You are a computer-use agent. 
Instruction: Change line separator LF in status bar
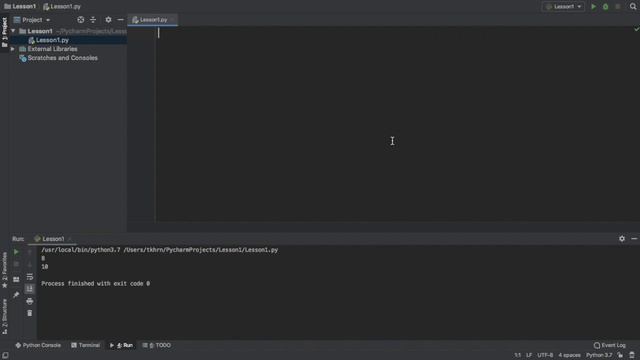point(529,355)
